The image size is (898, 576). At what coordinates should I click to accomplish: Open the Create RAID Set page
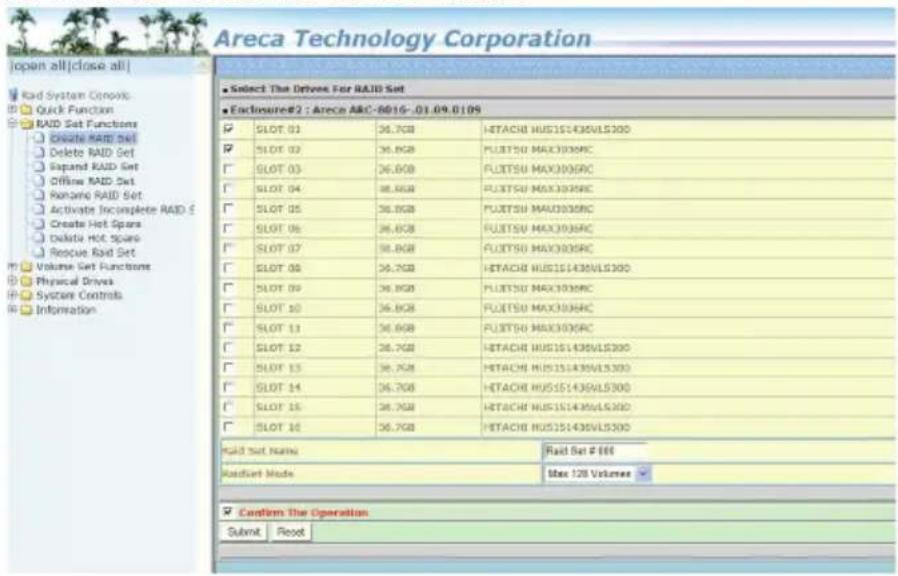(x=93, y=138)
